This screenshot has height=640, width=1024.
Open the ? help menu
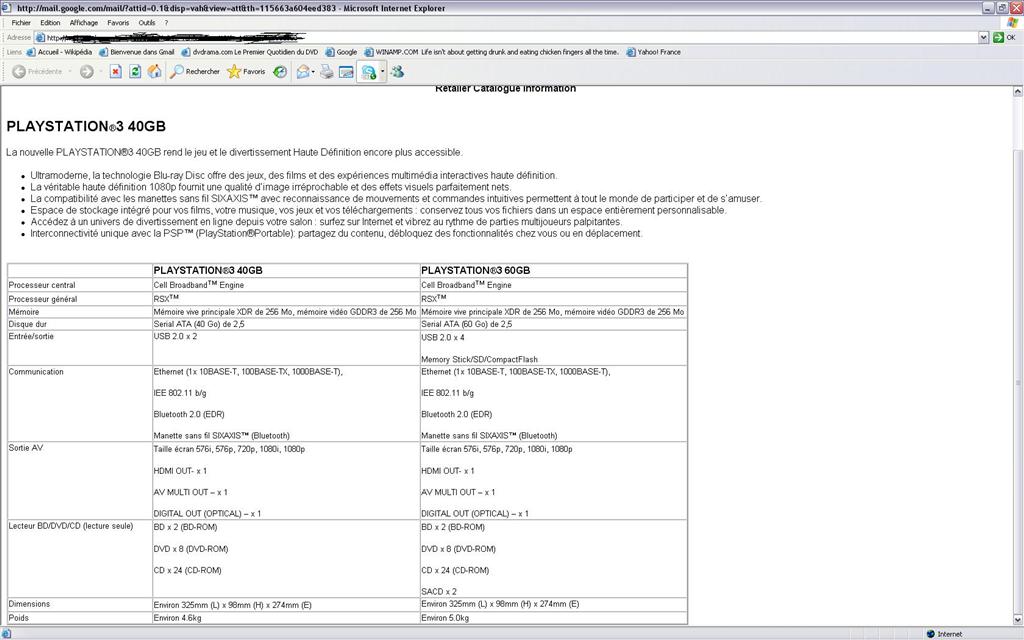[167, 23]
